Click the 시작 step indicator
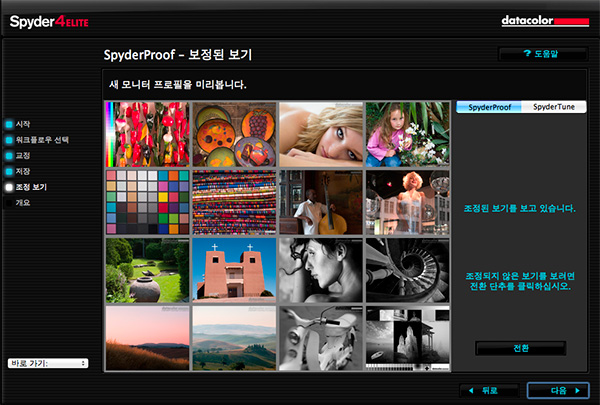This screenshot has height=405, width=600. [x=24, y=124]
